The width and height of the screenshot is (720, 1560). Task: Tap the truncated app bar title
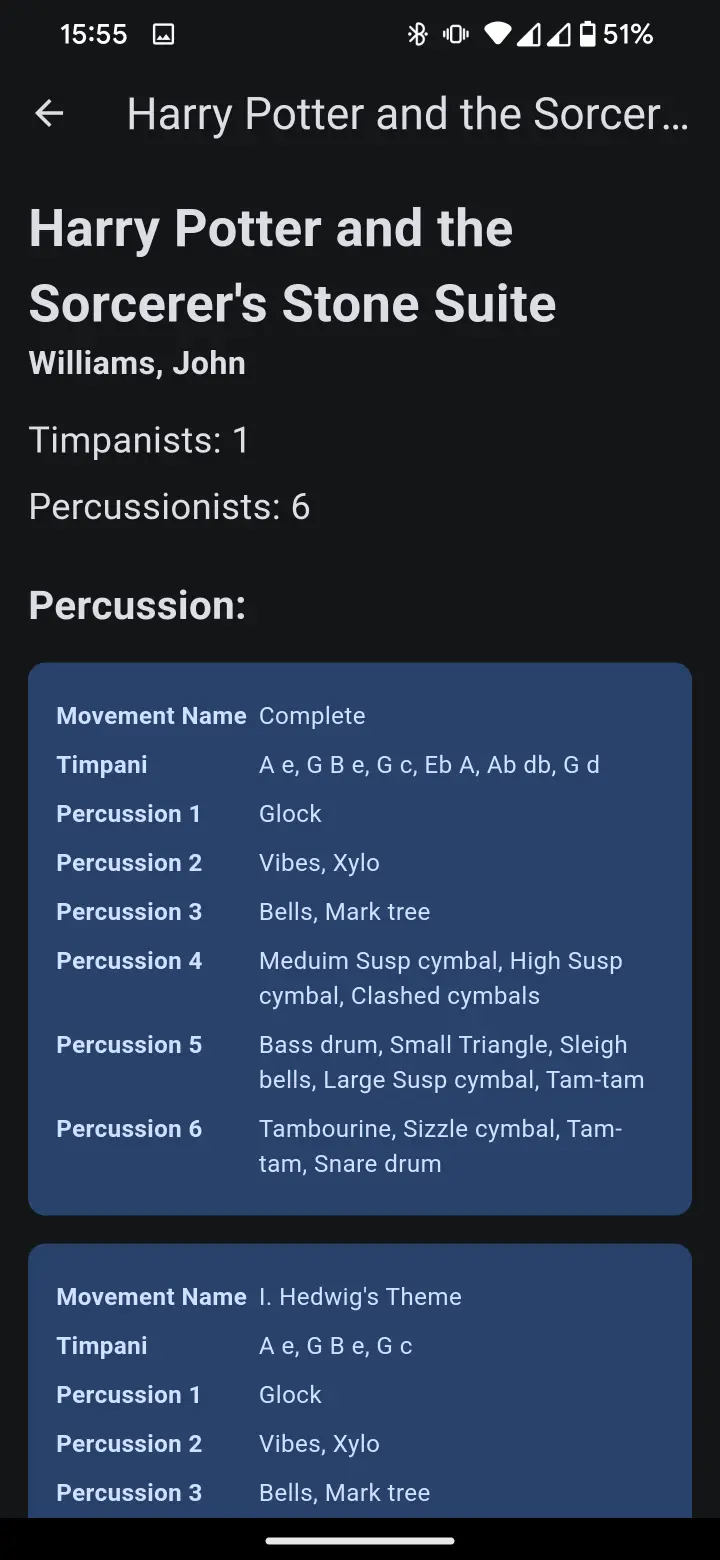[408, 114]
